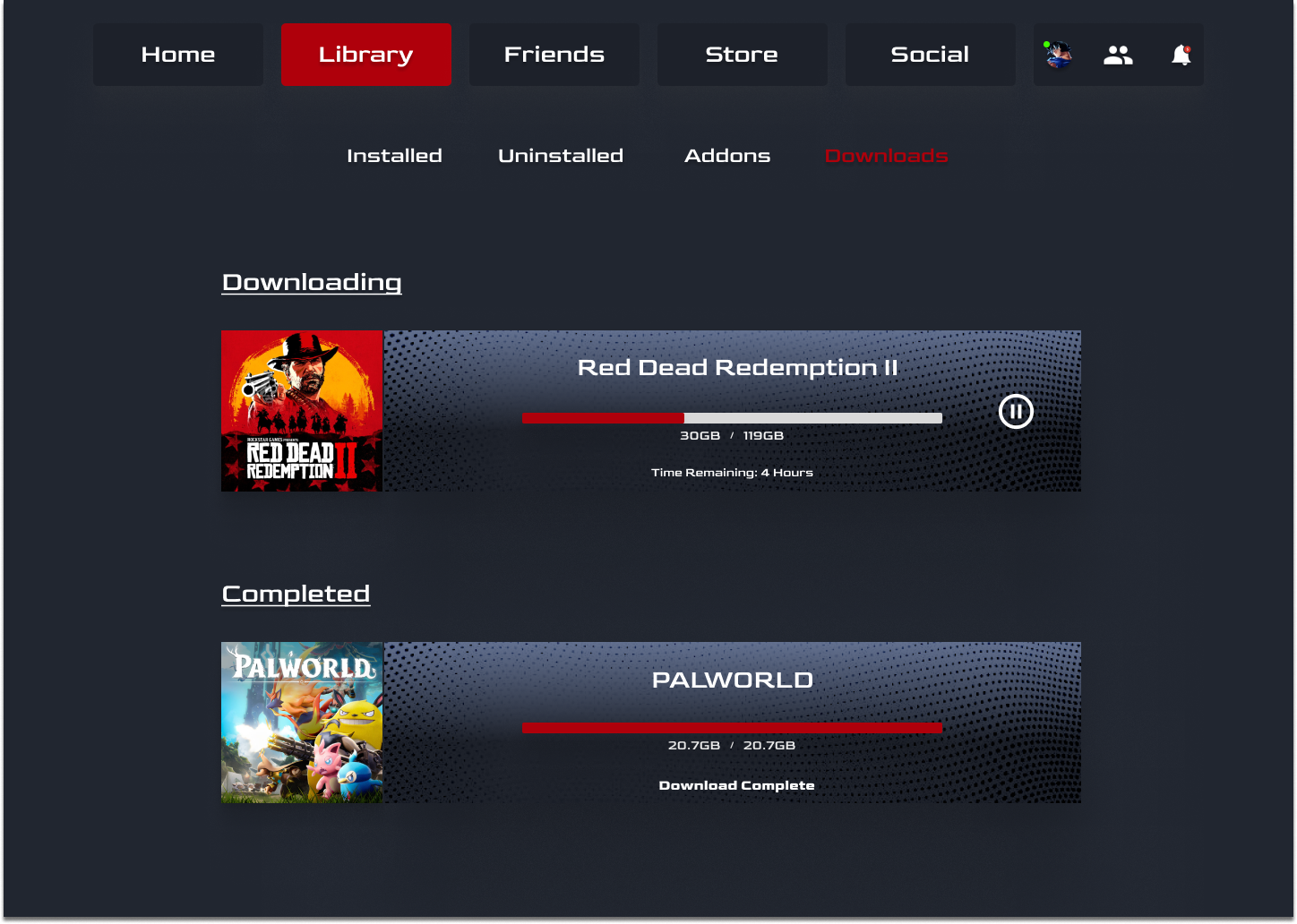Click the 'Download Complete' status text
This screenshot has height=924, width=1297.
(736, 785)
